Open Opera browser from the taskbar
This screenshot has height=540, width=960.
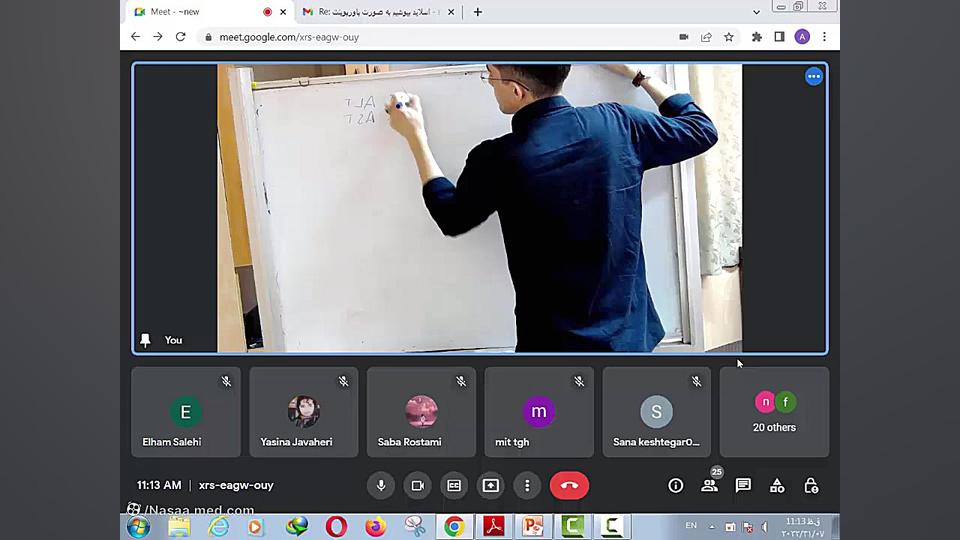click(336, 527)
